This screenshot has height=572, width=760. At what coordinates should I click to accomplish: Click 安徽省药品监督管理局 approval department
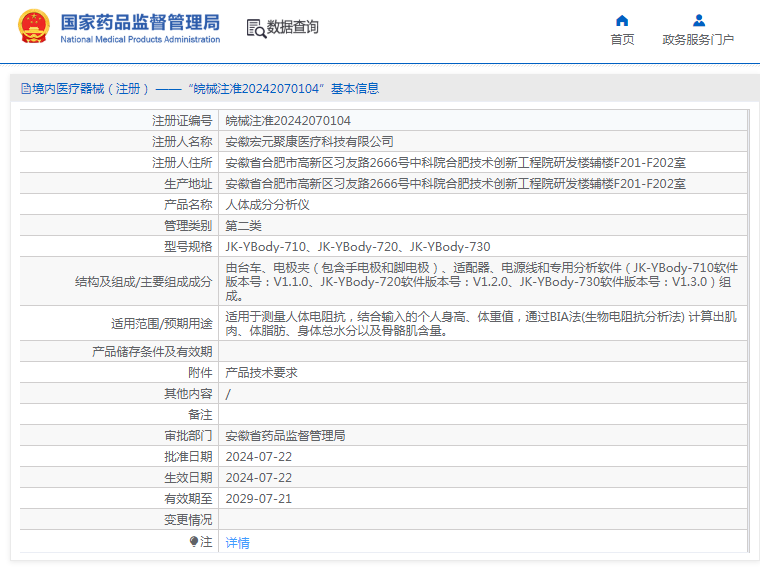[x=285, y=436]
